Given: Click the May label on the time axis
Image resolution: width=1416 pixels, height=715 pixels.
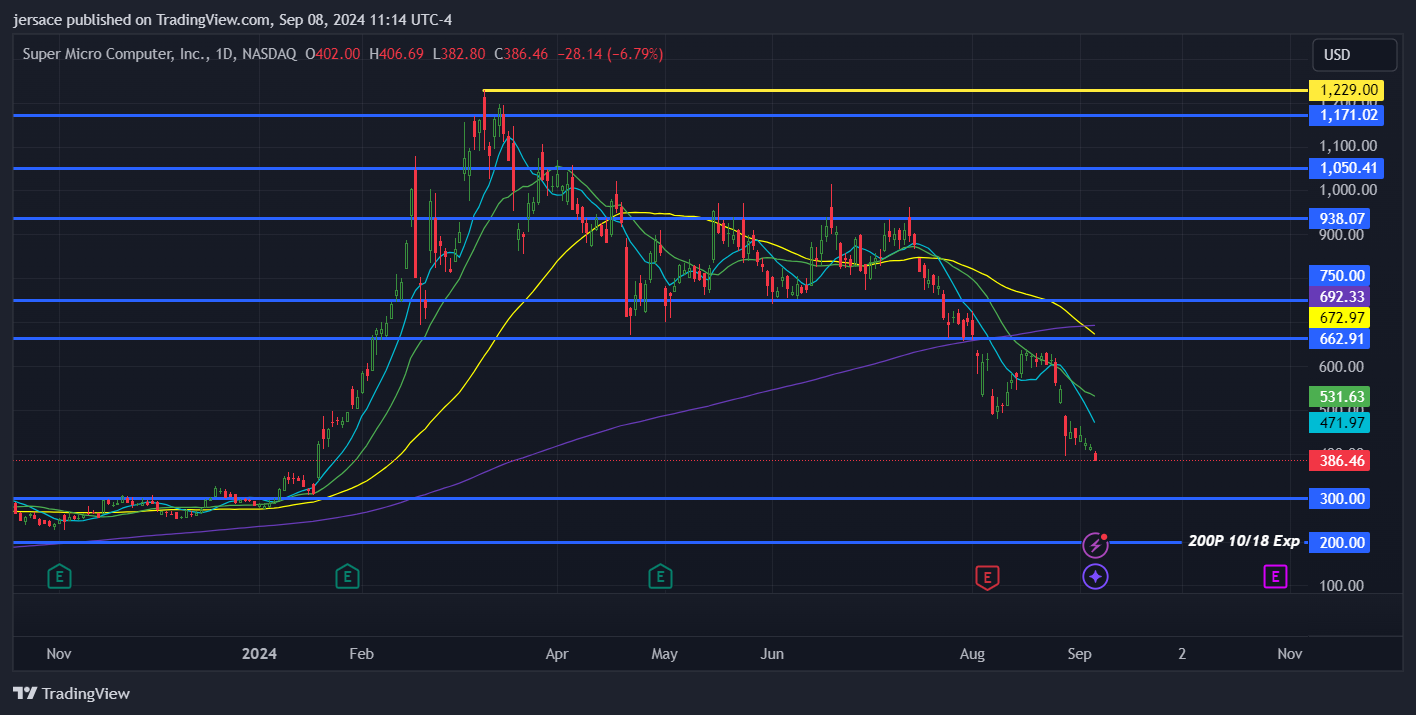Looking at the screenshot, I should [664, 654].
